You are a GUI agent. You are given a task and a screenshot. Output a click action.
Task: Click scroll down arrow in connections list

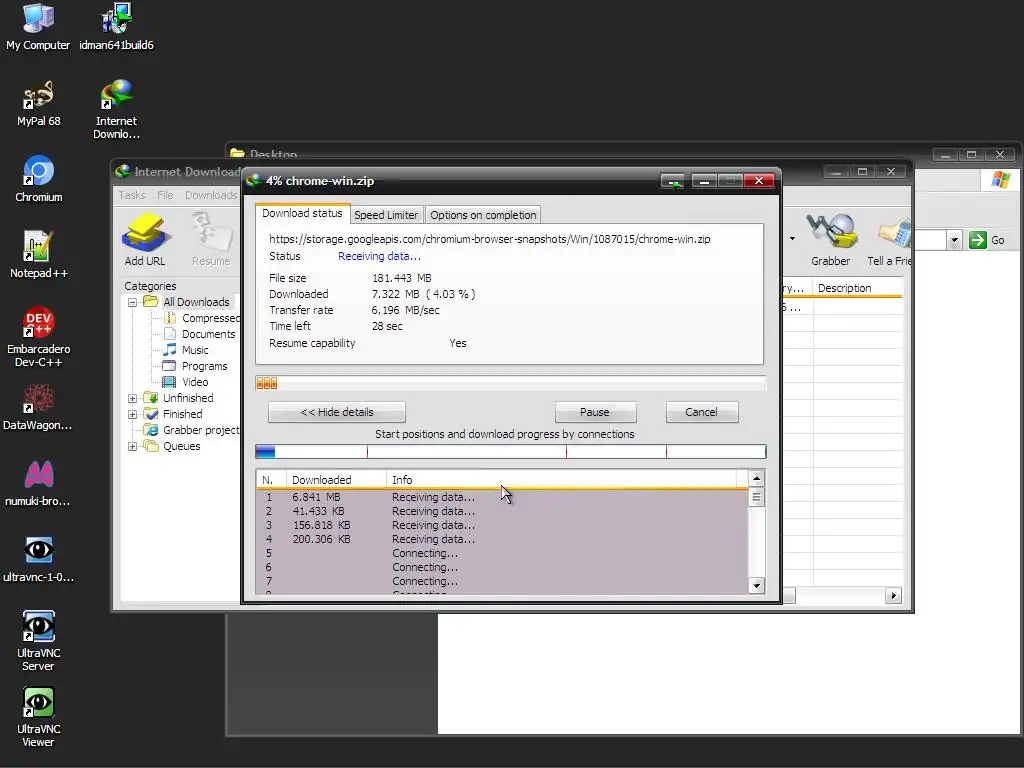tap(756, 586)
